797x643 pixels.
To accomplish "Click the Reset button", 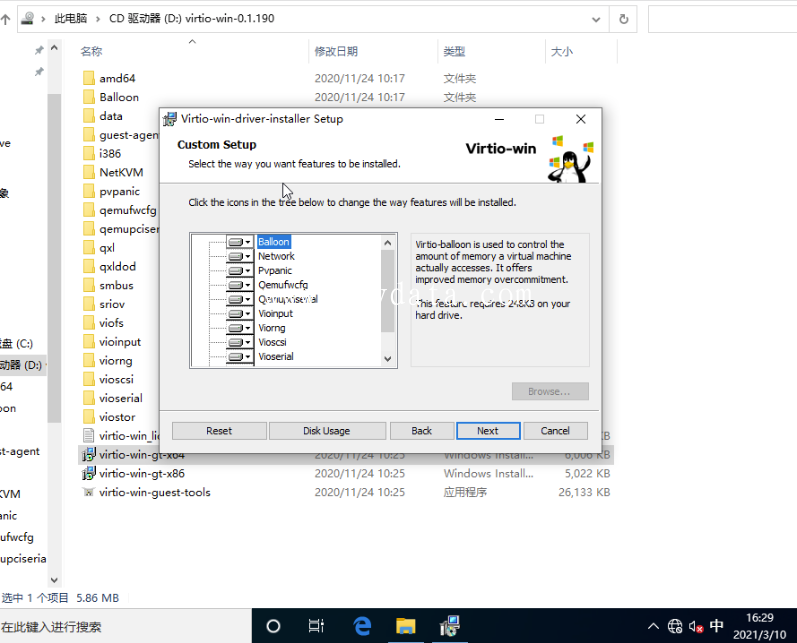I will pos(219,431).
